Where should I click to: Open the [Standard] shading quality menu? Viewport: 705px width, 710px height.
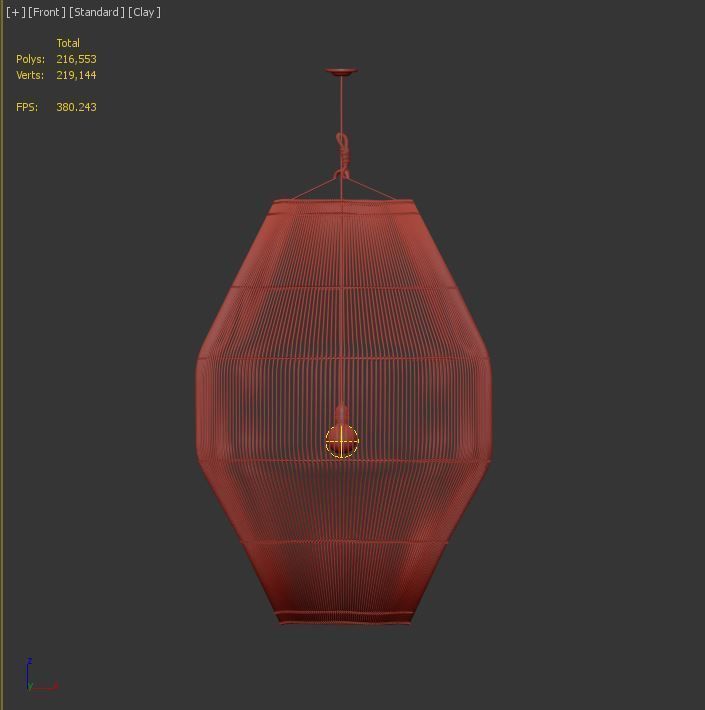(97, 12)
